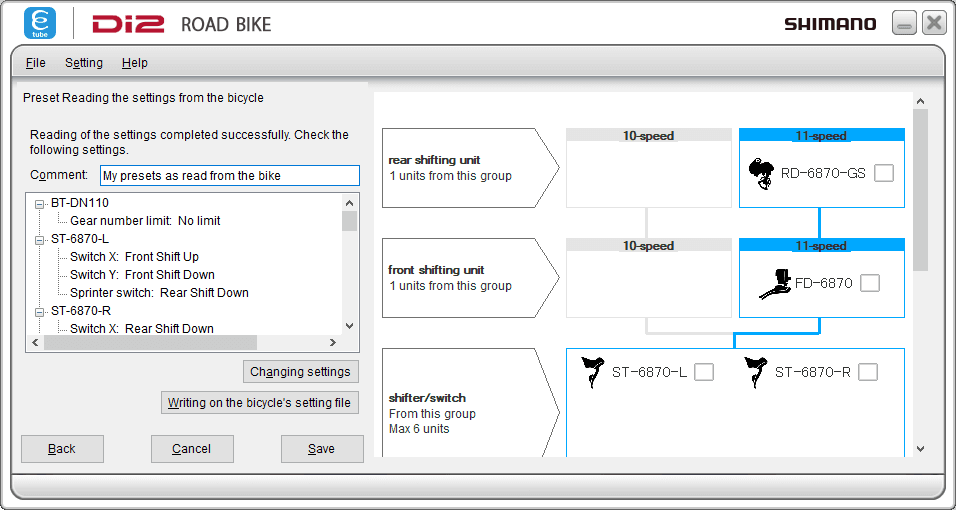
Task: Click the RD-6870-GS rear derailleur icon
Action: click(762, 174)
